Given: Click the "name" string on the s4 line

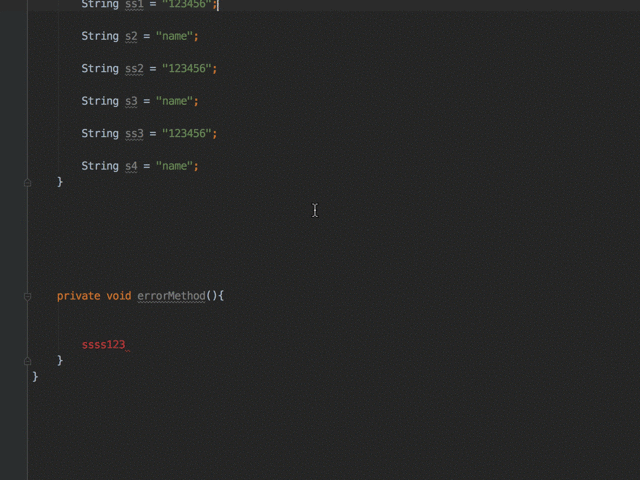Looking at the screenshot, I should [174, 166].
